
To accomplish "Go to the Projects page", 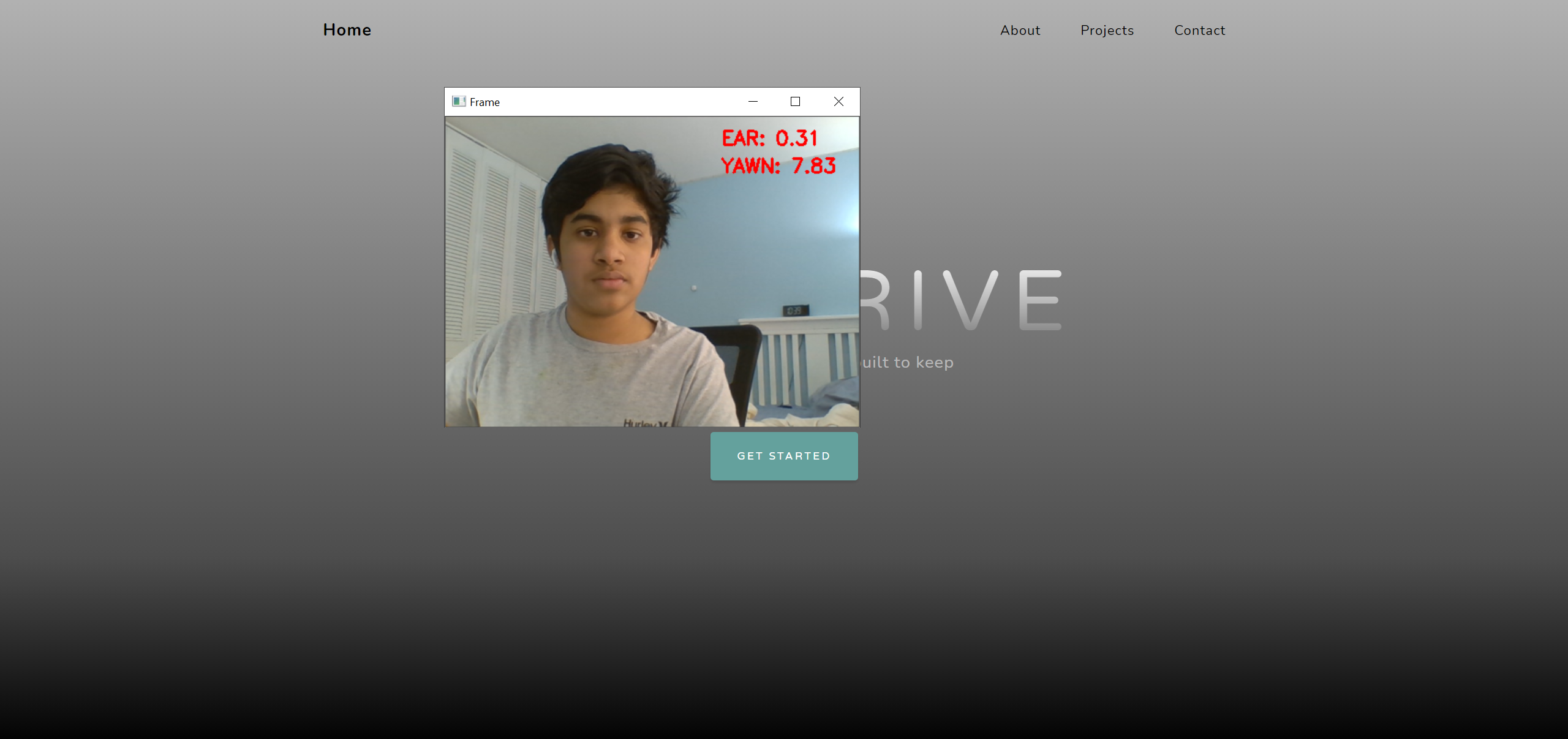I will [1107, 31].
